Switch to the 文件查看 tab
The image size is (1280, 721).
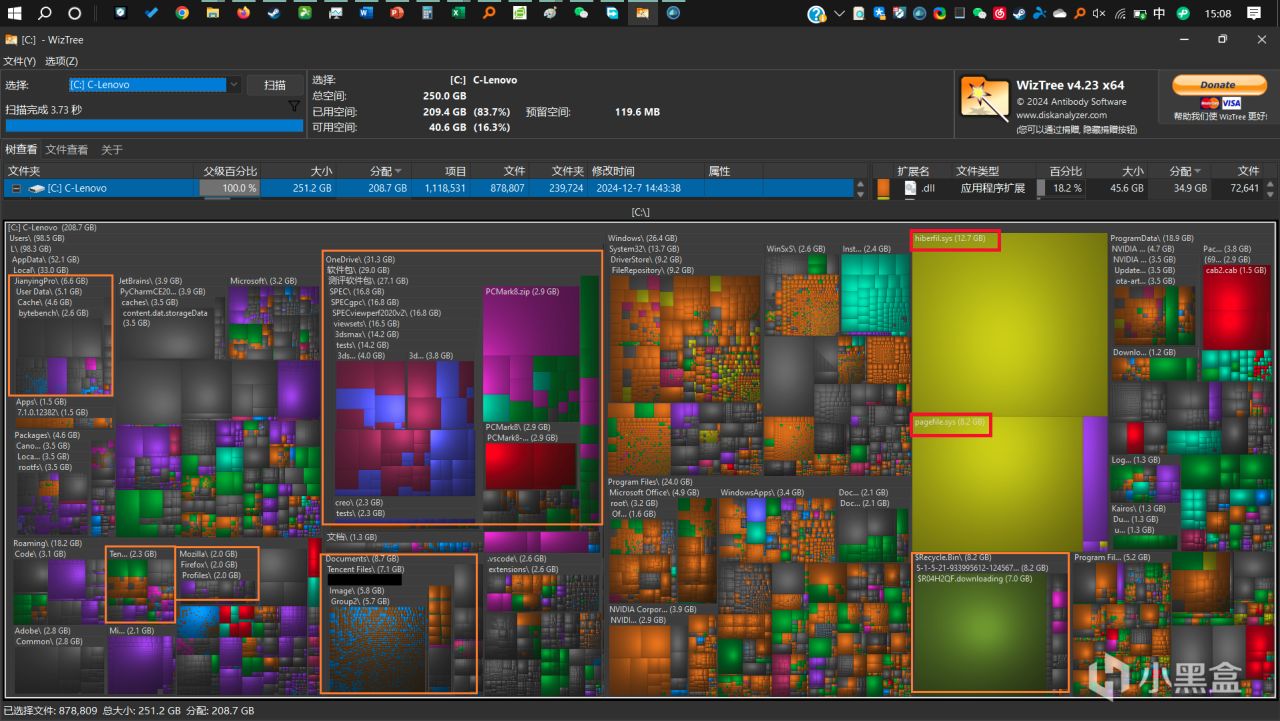(x=66, y=150)
